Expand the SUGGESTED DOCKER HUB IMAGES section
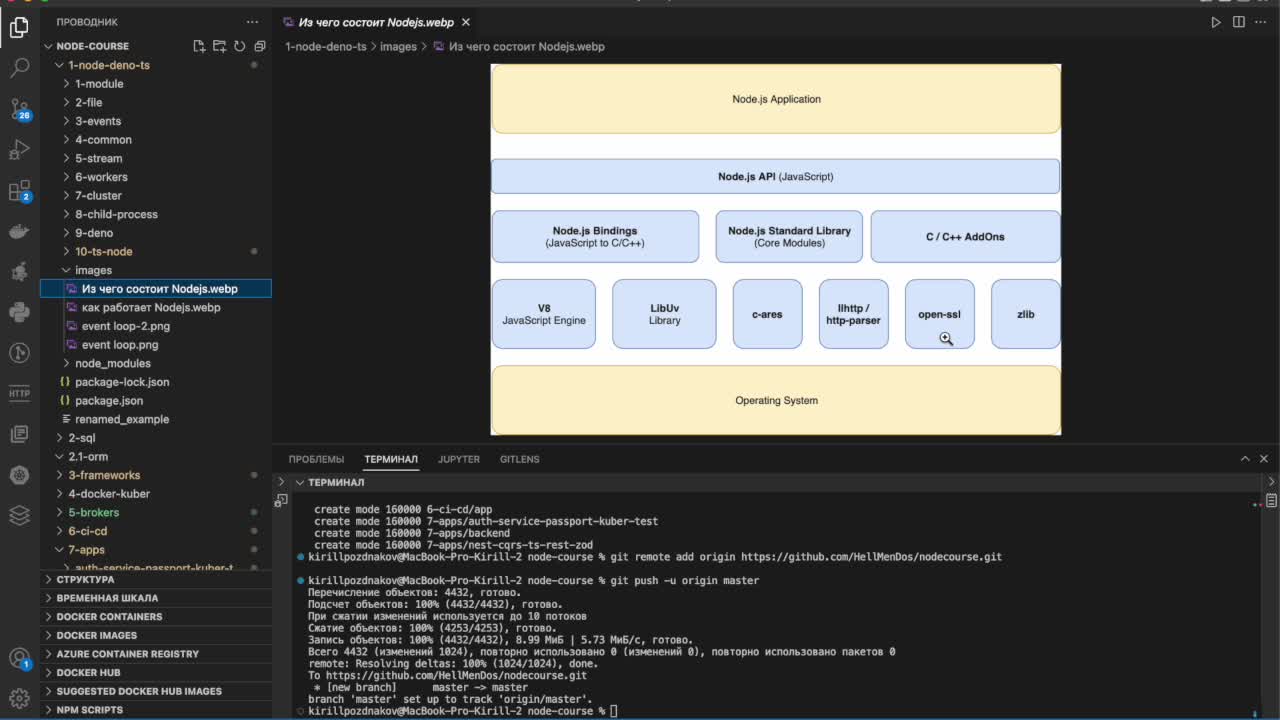The height and width of the screenshot is (720, 1280). [x=156, y=691]
